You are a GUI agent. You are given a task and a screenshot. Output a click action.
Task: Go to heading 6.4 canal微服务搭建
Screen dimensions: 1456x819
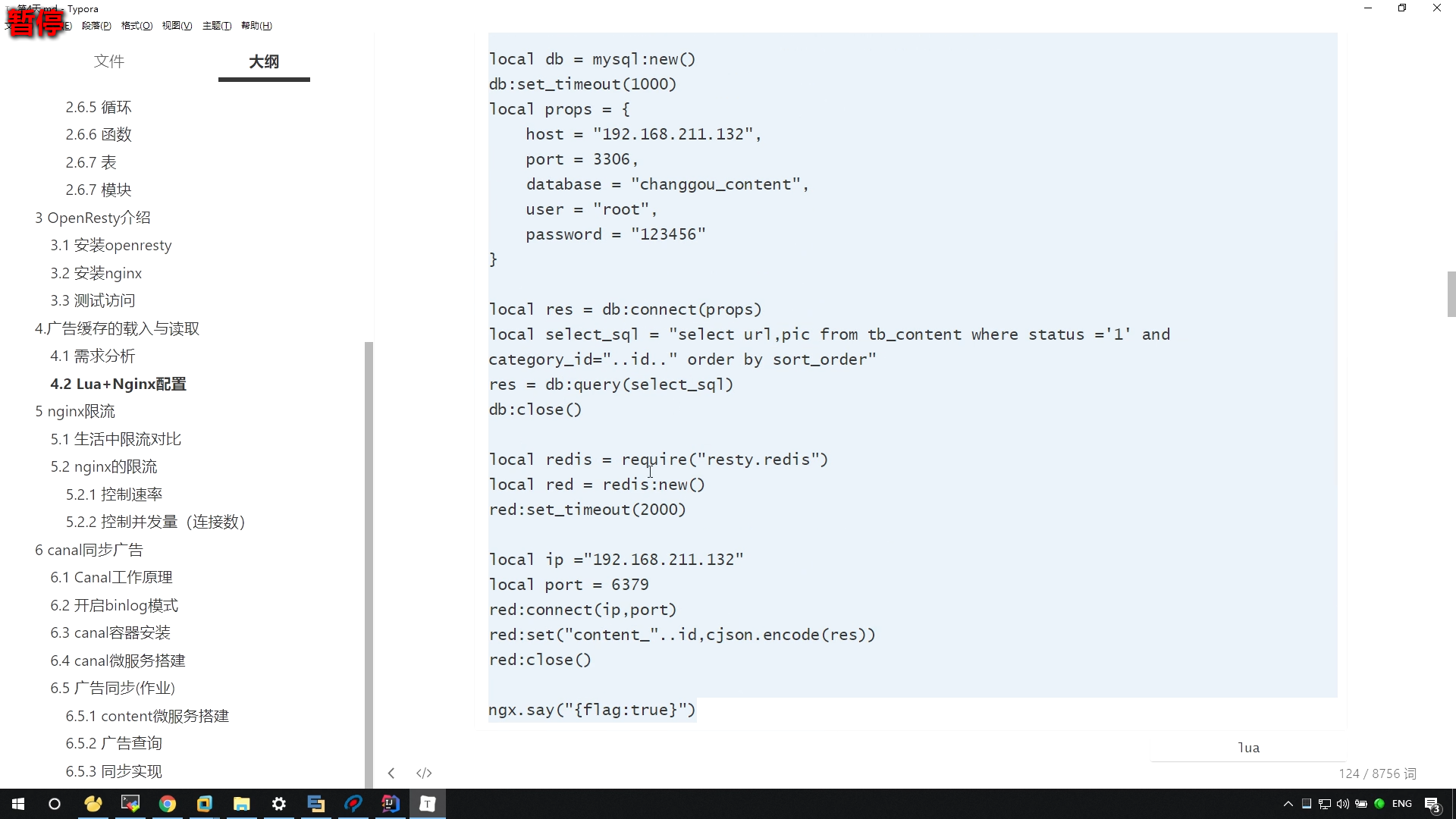(118, 661)
